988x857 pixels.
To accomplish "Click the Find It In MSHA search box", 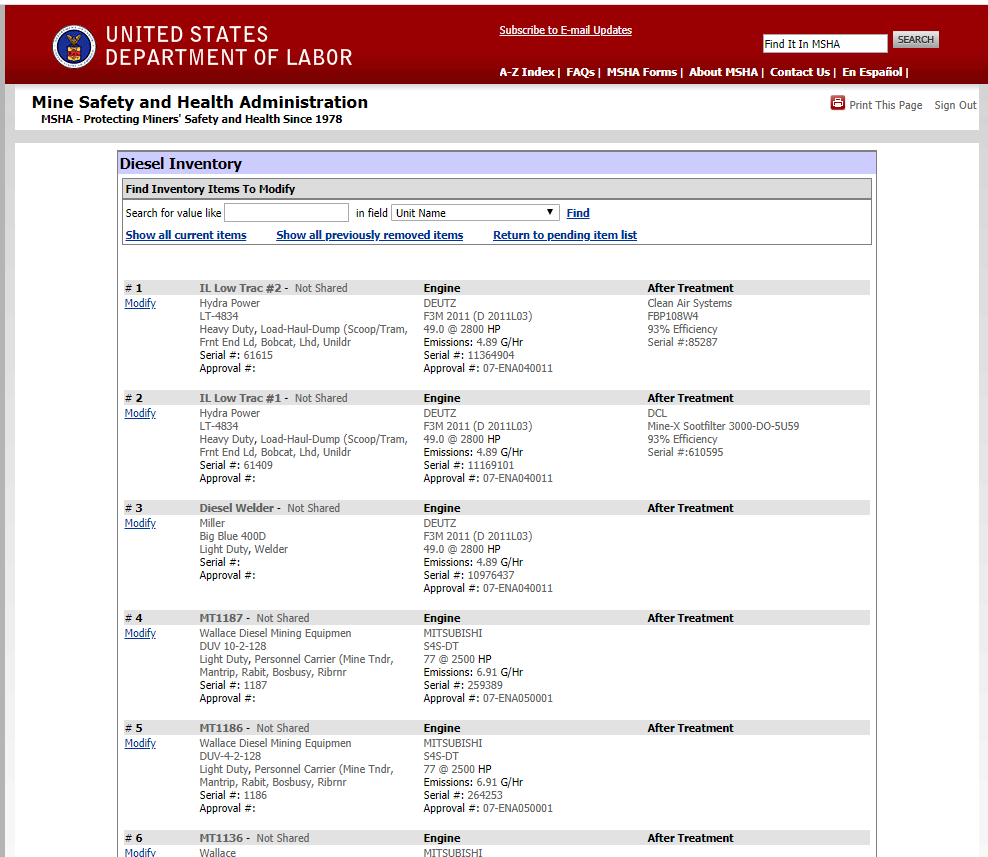I will pyautogui.click(x=824, y=43).
